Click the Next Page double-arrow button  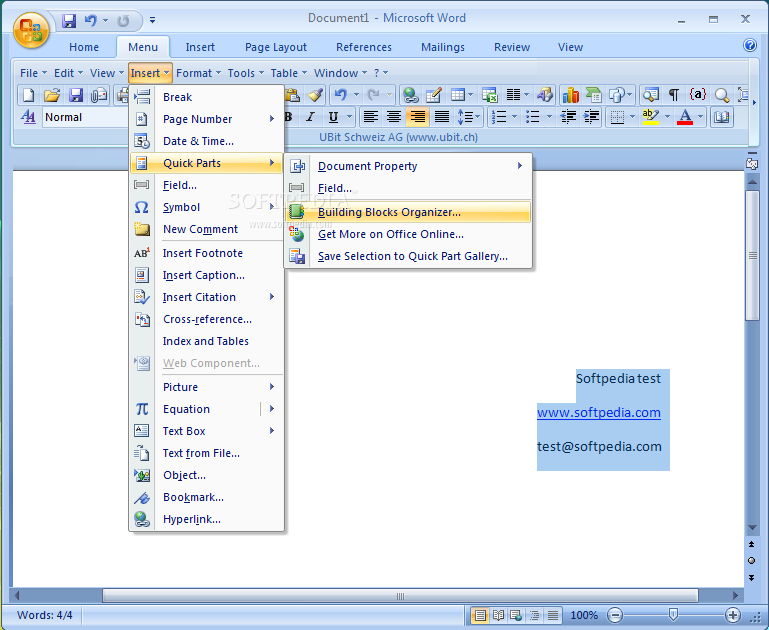751,578
